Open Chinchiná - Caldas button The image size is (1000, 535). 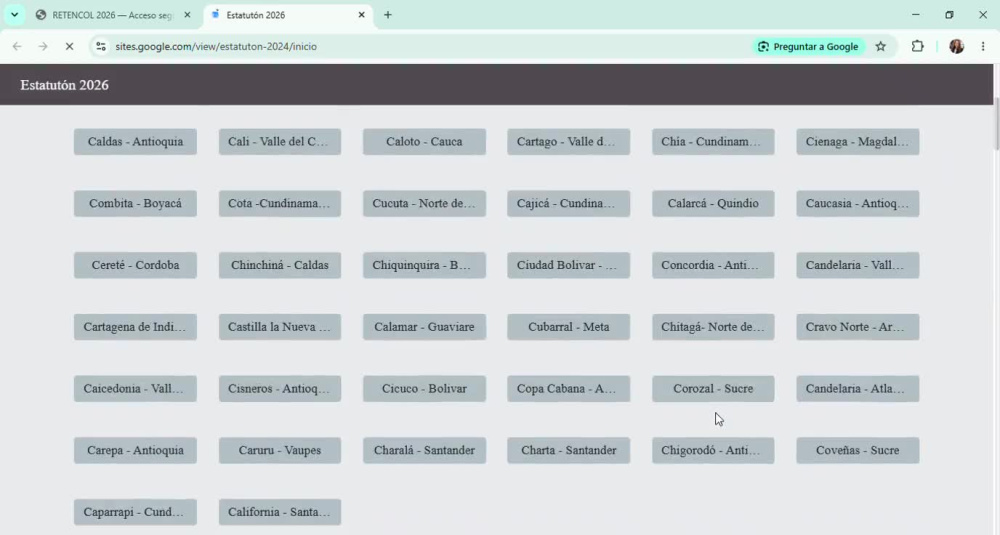pos(280,265)
